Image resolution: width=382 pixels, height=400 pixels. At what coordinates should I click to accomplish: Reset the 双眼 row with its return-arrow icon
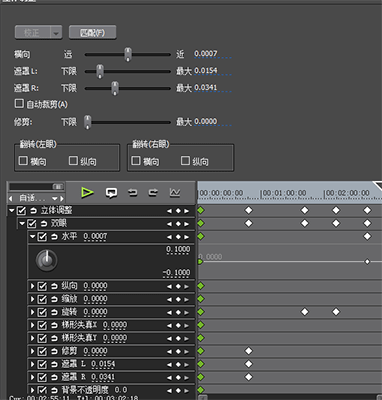coord(44,224)
